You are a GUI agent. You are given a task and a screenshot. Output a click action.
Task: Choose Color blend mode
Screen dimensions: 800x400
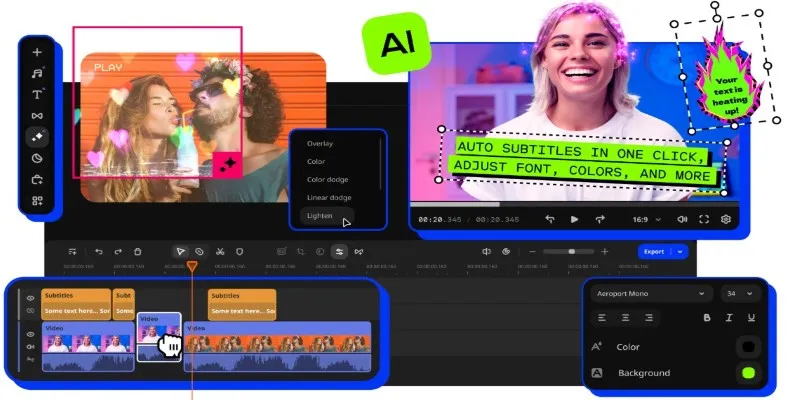(316, 161)
